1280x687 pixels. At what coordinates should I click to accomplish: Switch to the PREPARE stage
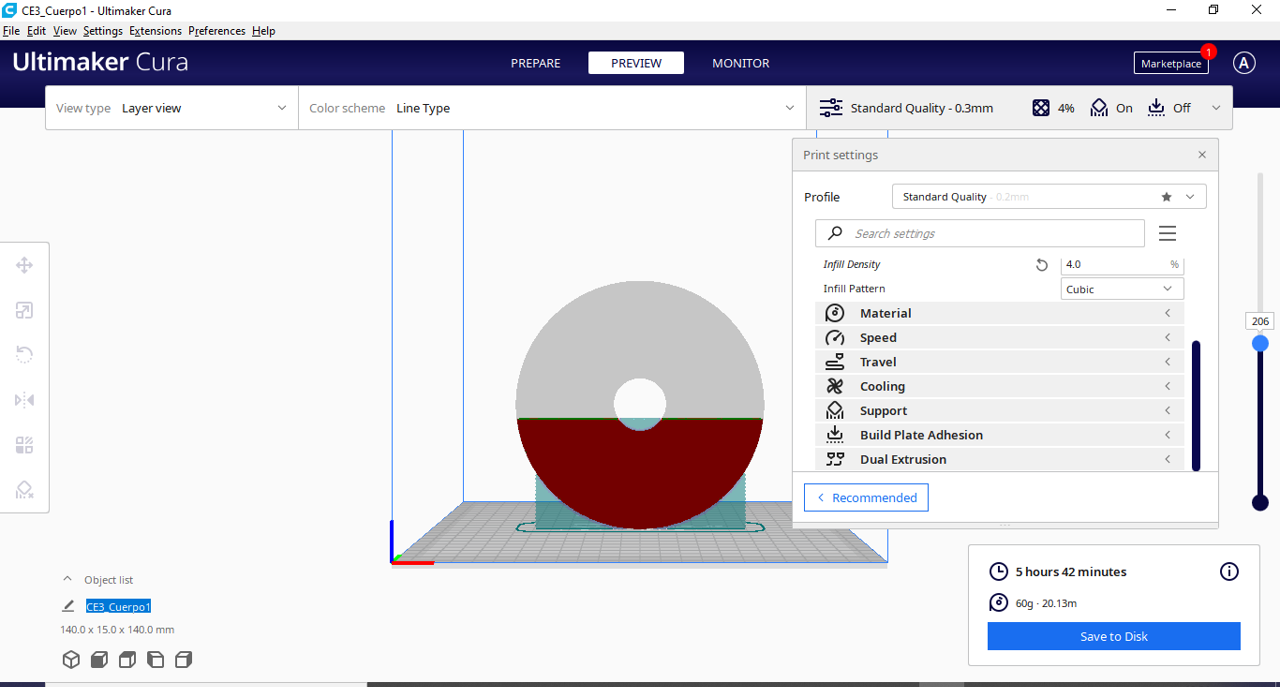(536, 63)
